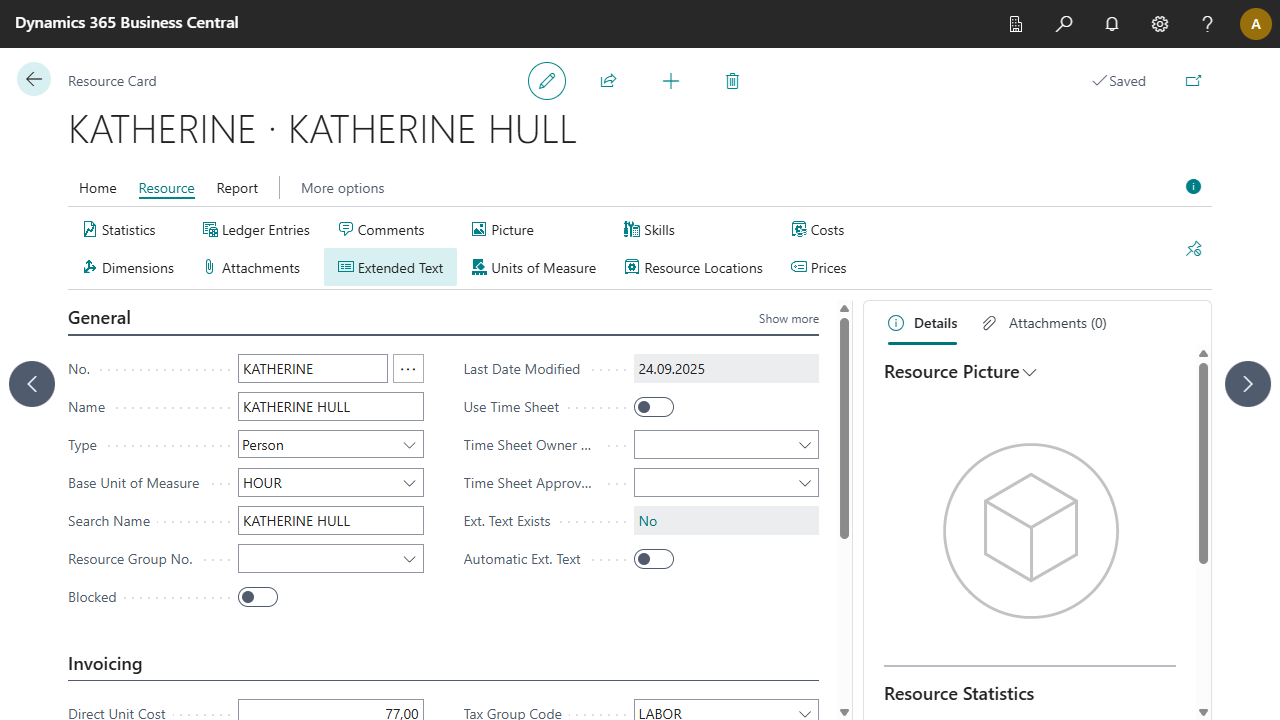Open the notifications bell icon
The image size is (1280, 720).
click(x=1112, y=24)
